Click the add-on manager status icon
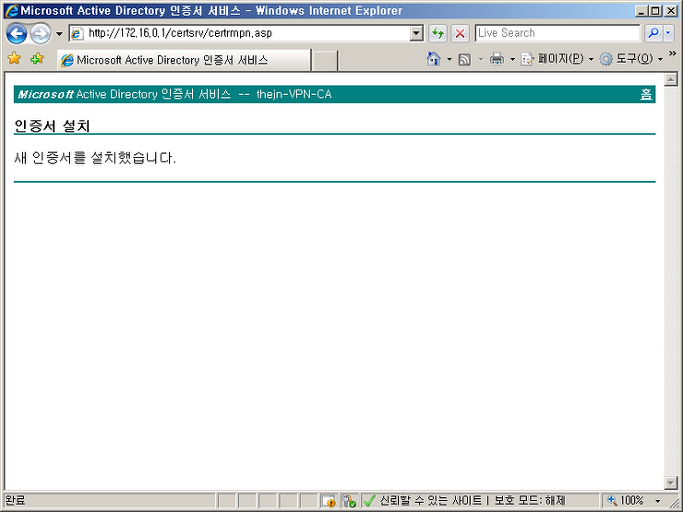The width and height of the screenshot is (683, 512). click(349, 501)
